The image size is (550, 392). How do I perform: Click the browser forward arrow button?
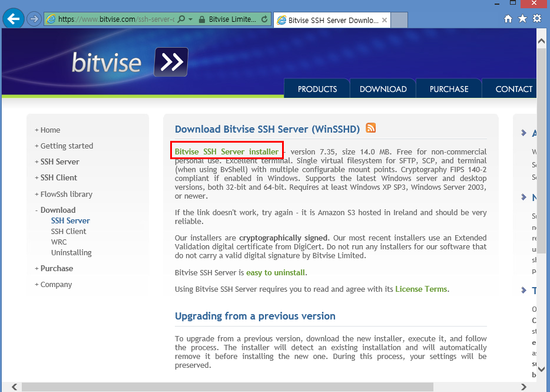34,19
